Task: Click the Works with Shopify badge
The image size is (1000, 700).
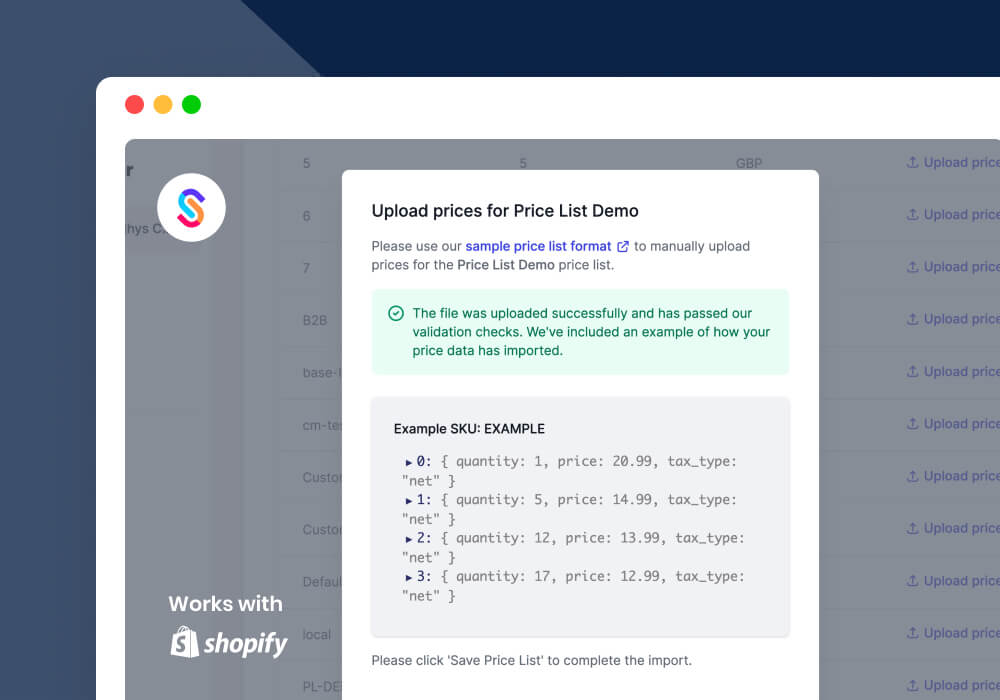Action: pyautogui.click(x=225, y=625)
